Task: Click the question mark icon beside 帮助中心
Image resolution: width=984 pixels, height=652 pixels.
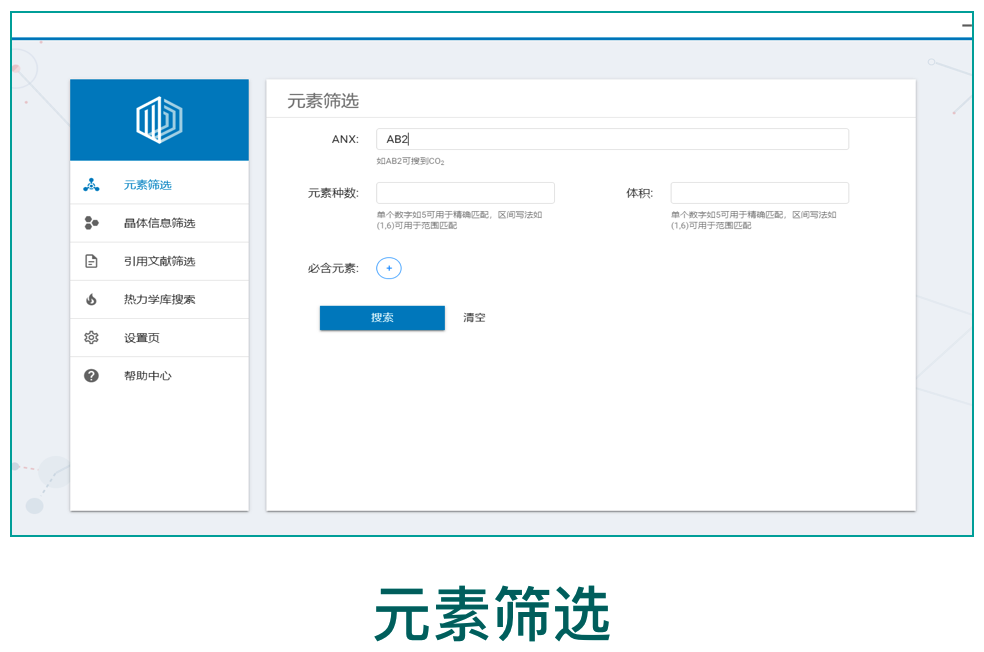Action: point(91,376)
